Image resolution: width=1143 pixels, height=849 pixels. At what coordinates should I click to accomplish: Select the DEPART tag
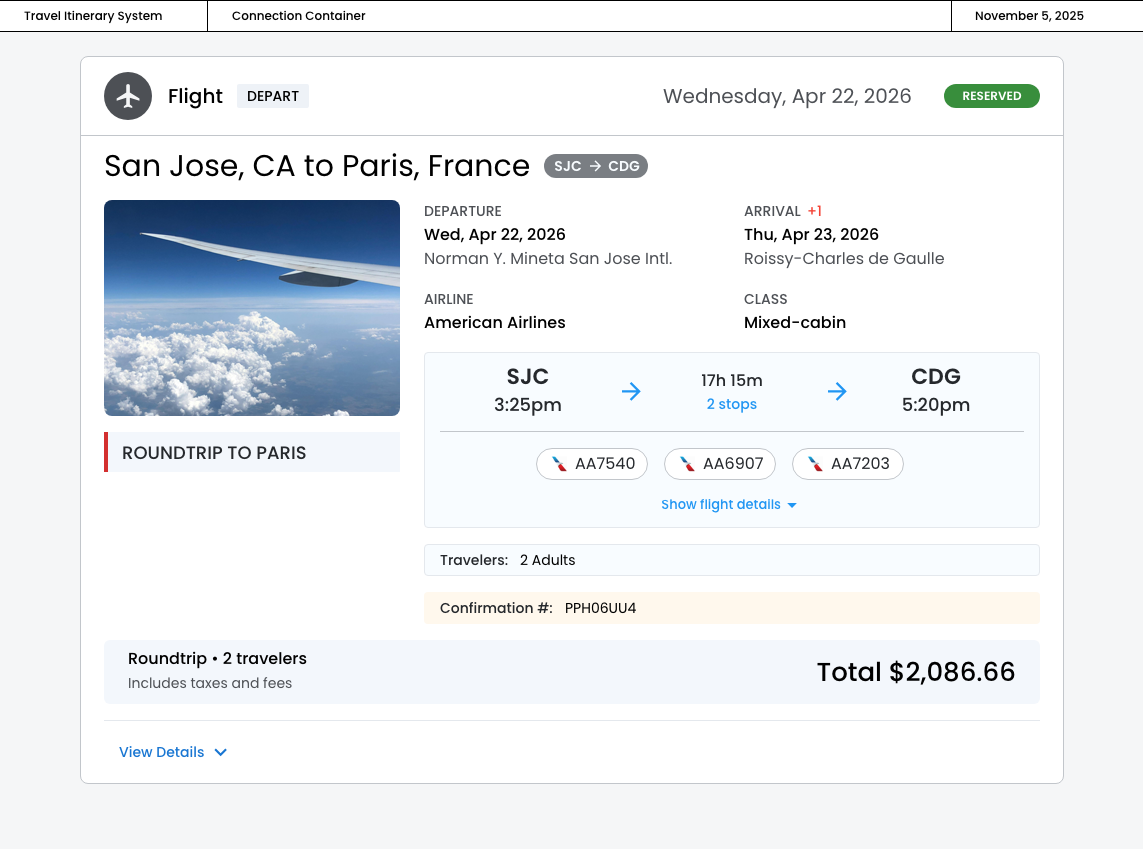273,96
